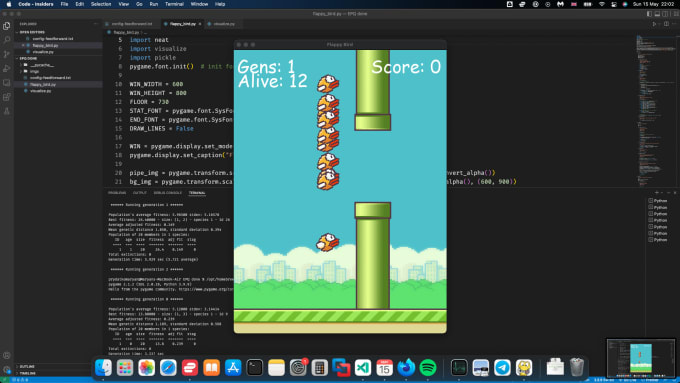Viewport: 680px width, 383px height.
Task: Collapse the Open Editors section
Action: pos(58,32)
